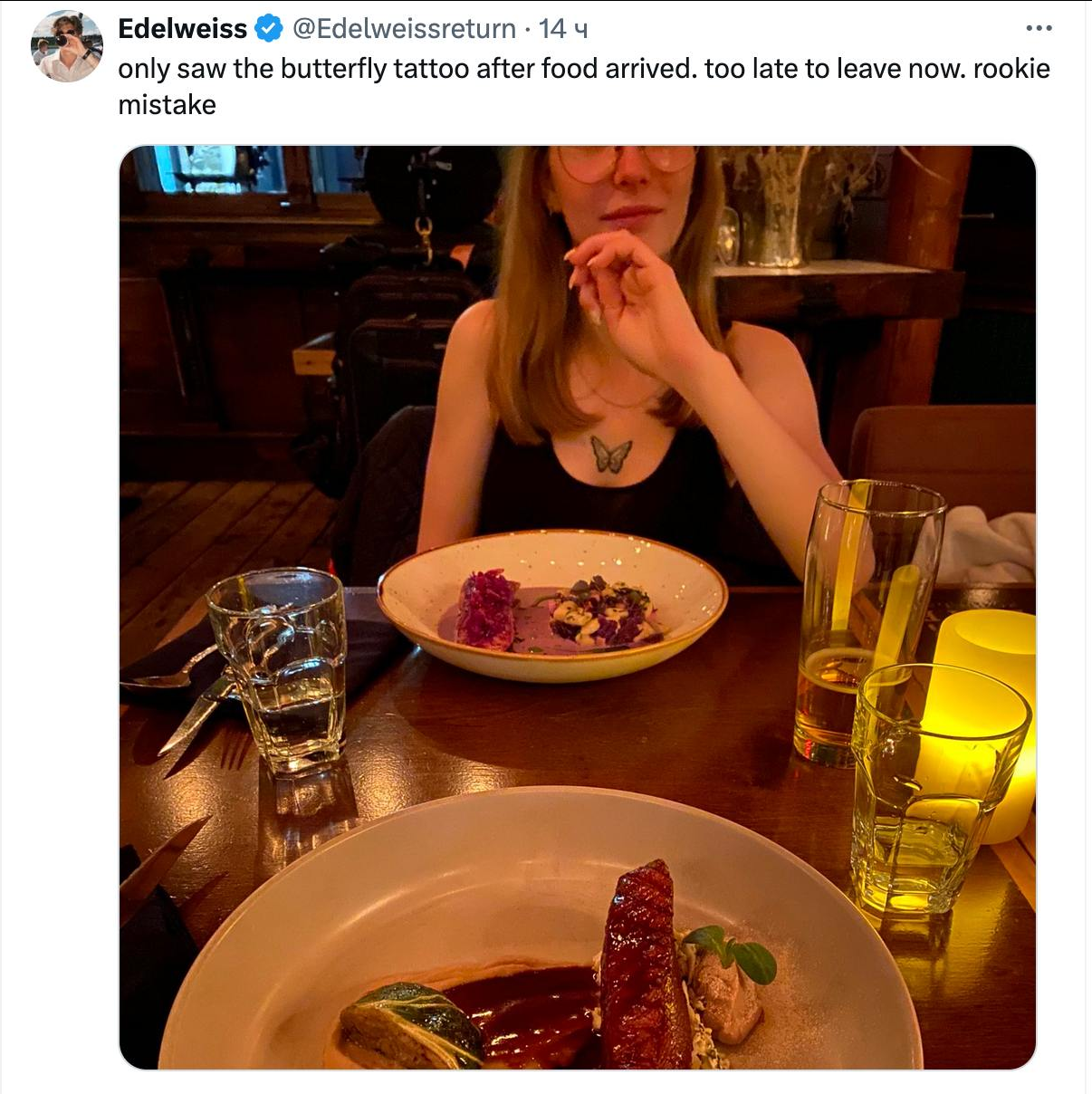Click the butterfly tattoo in the photo
This screenshot has width=1092, height=1094.
click(610, 454)
